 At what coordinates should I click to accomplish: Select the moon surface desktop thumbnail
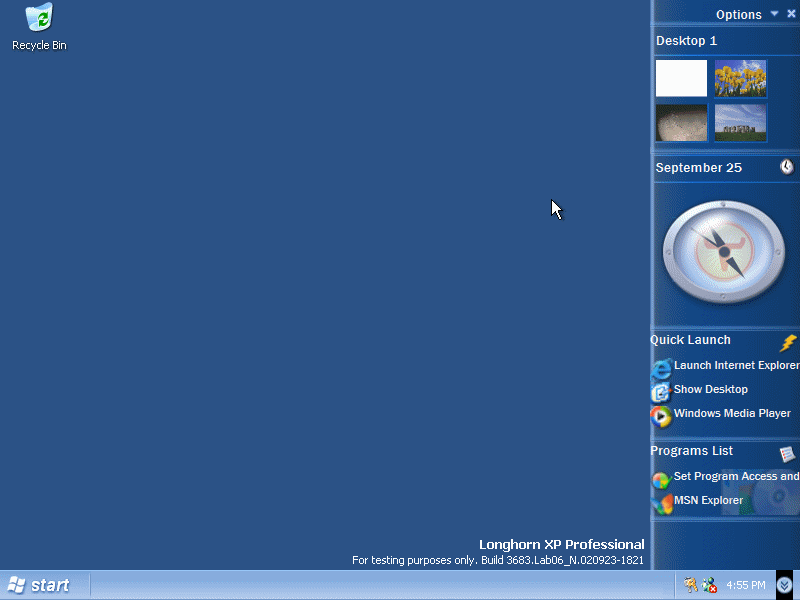[681, 122]
